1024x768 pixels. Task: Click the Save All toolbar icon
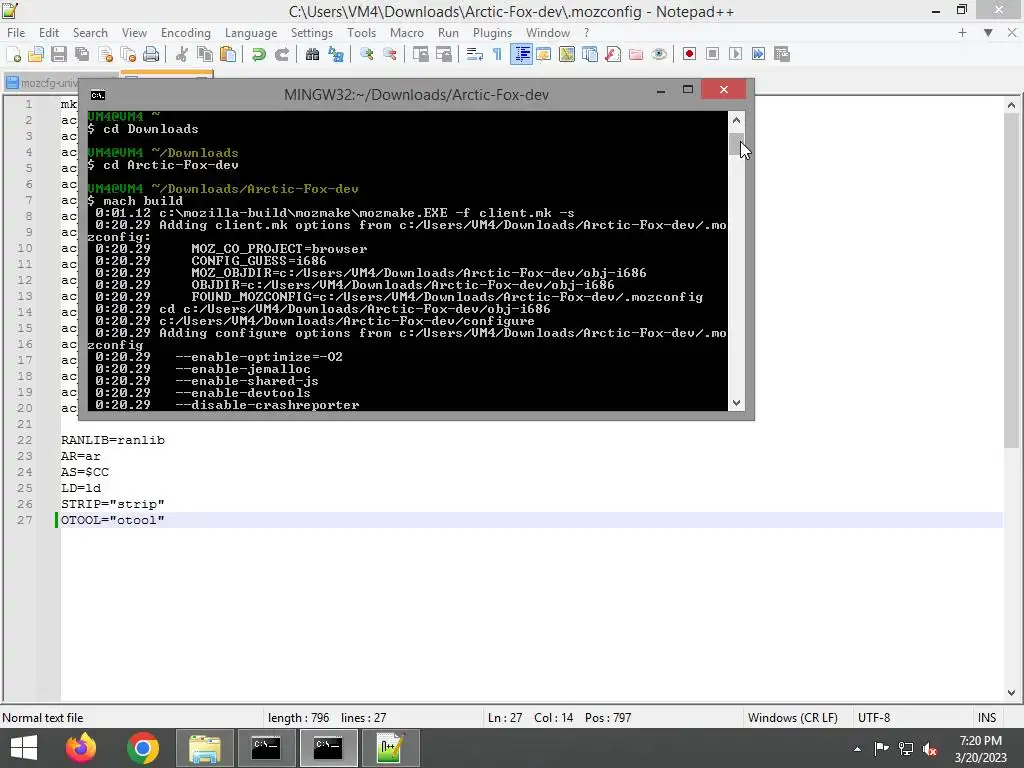pos(82,54)
